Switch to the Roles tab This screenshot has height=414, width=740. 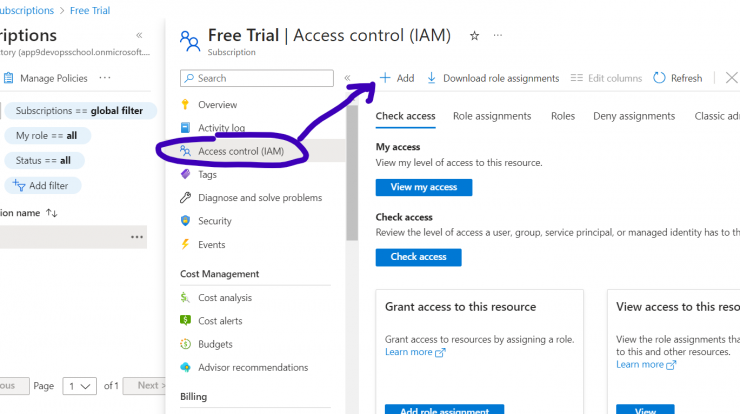563,116
